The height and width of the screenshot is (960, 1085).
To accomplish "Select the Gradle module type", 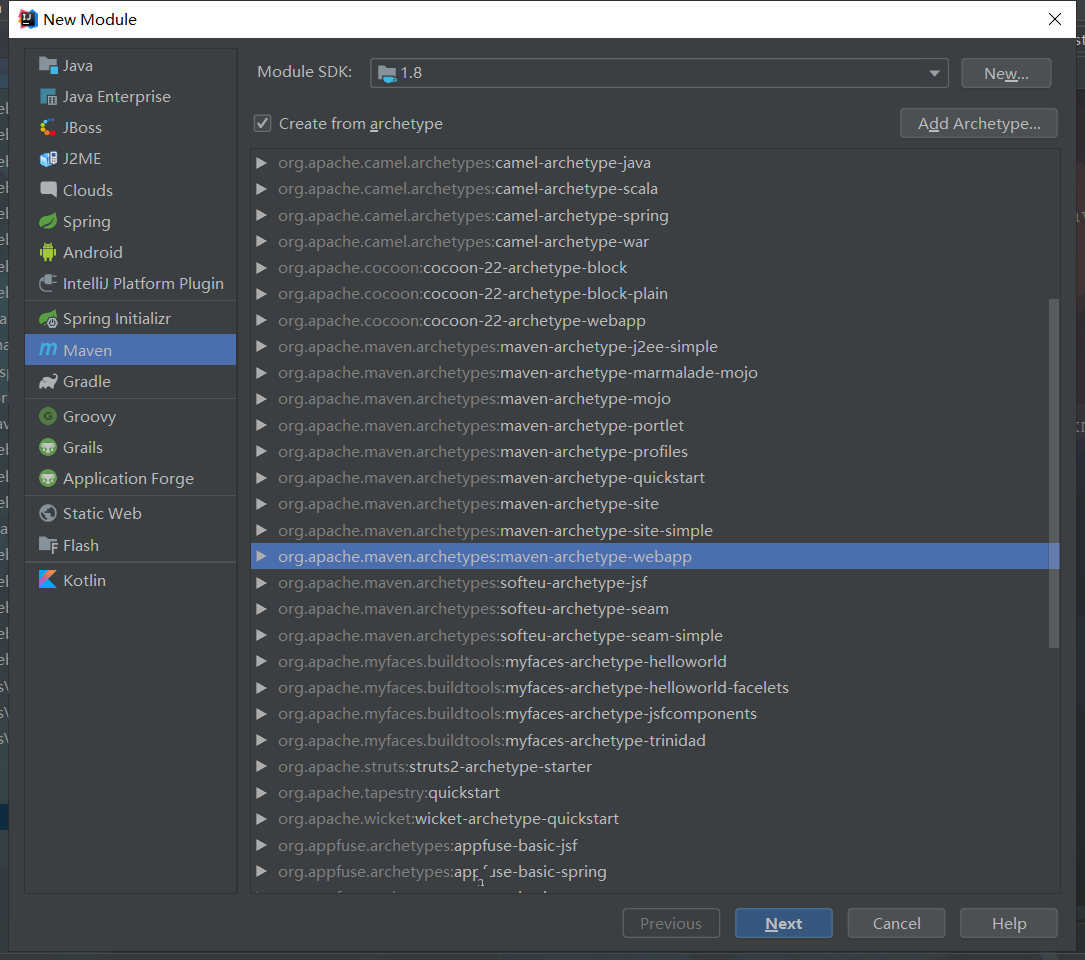I will pyautogui.click(x=130, y=381).
